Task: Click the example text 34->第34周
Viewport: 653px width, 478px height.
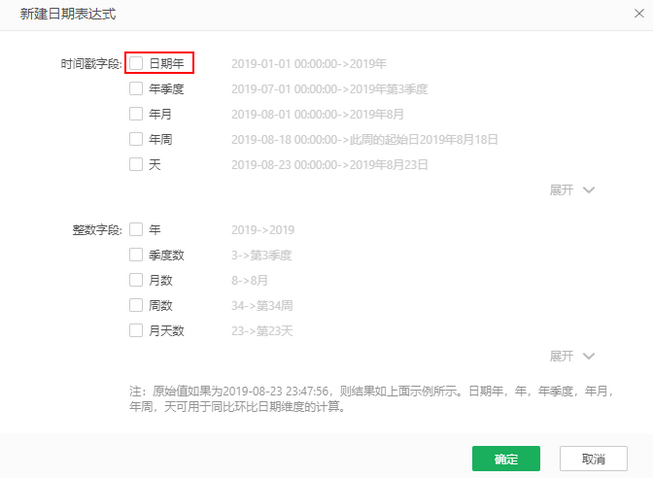Action: coord(264,305)
